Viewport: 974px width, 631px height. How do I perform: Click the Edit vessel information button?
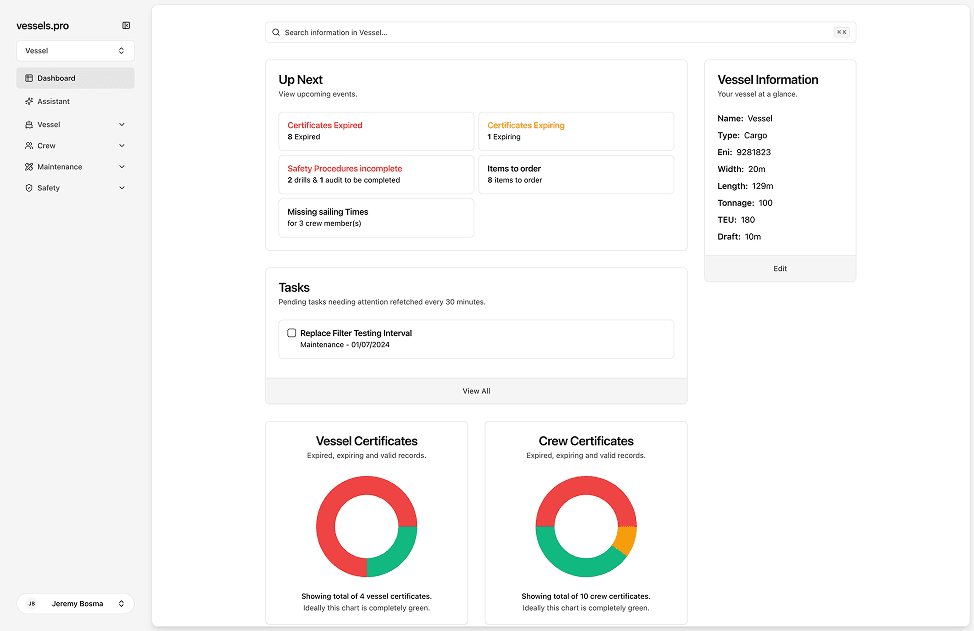780,269
